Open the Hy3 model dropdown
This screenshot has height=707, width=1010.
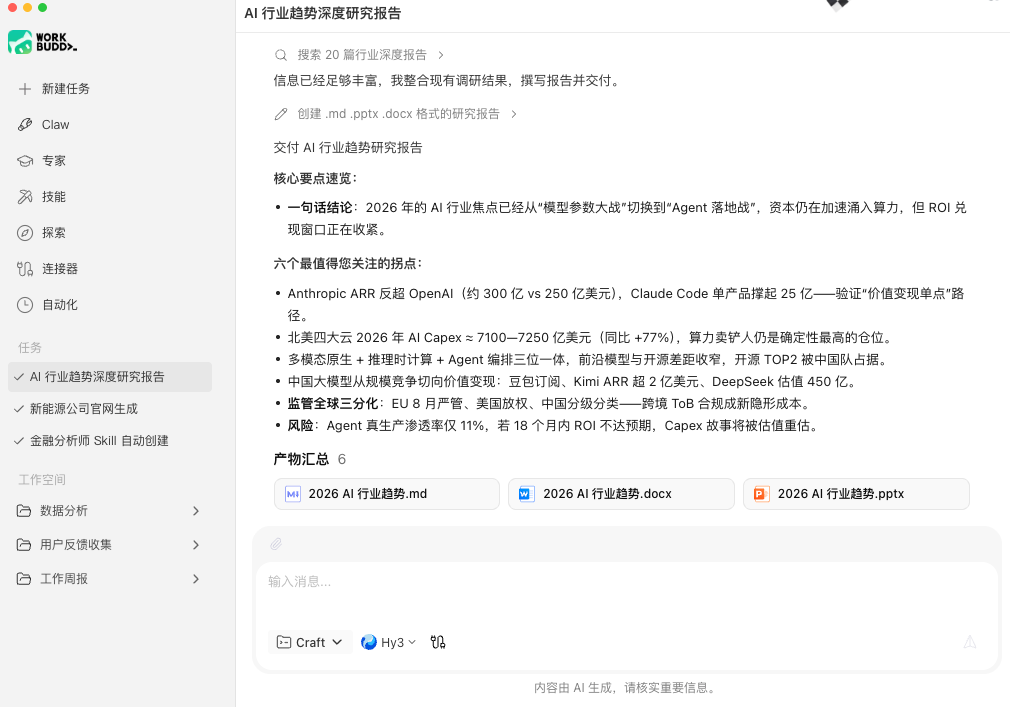point(388,642)
